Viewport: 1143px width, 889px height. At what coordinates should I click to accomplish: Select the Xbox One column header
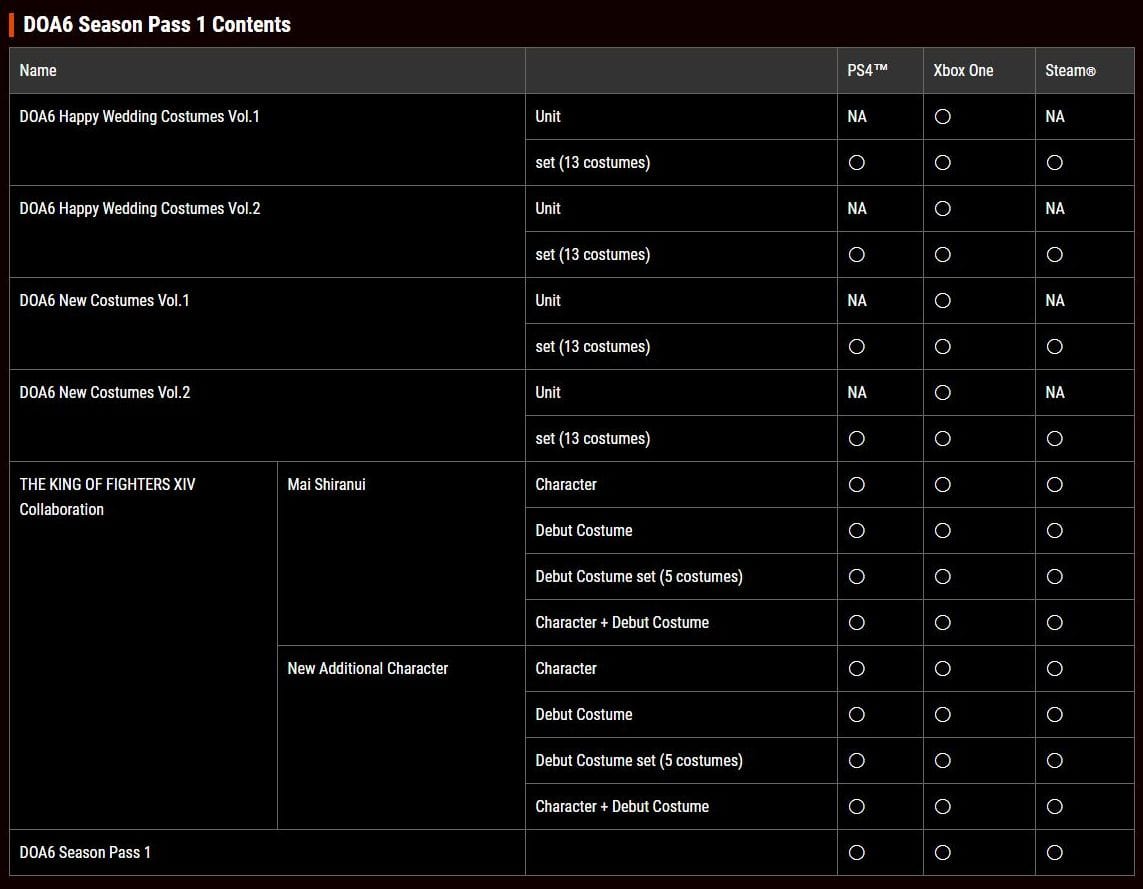coord(963,71)
